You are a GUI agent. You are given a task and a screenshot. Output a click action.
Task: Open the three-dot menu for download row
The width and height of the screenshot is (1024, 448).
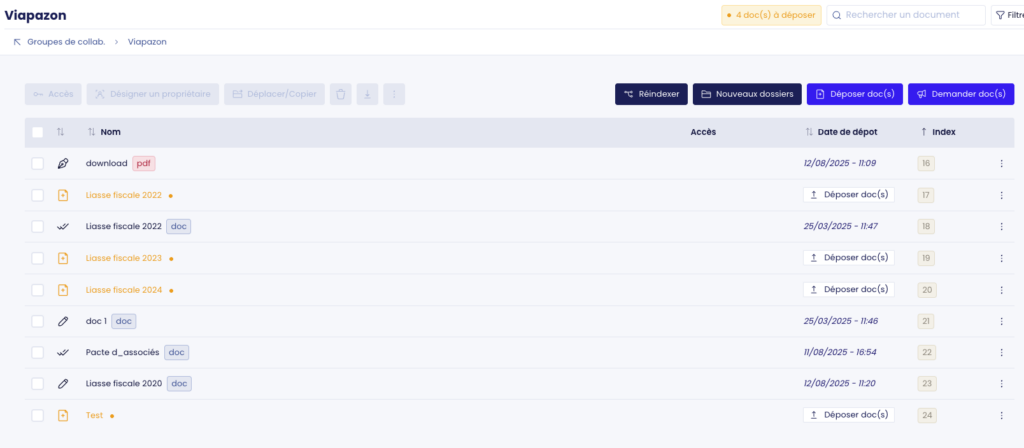pos(1001,164)
